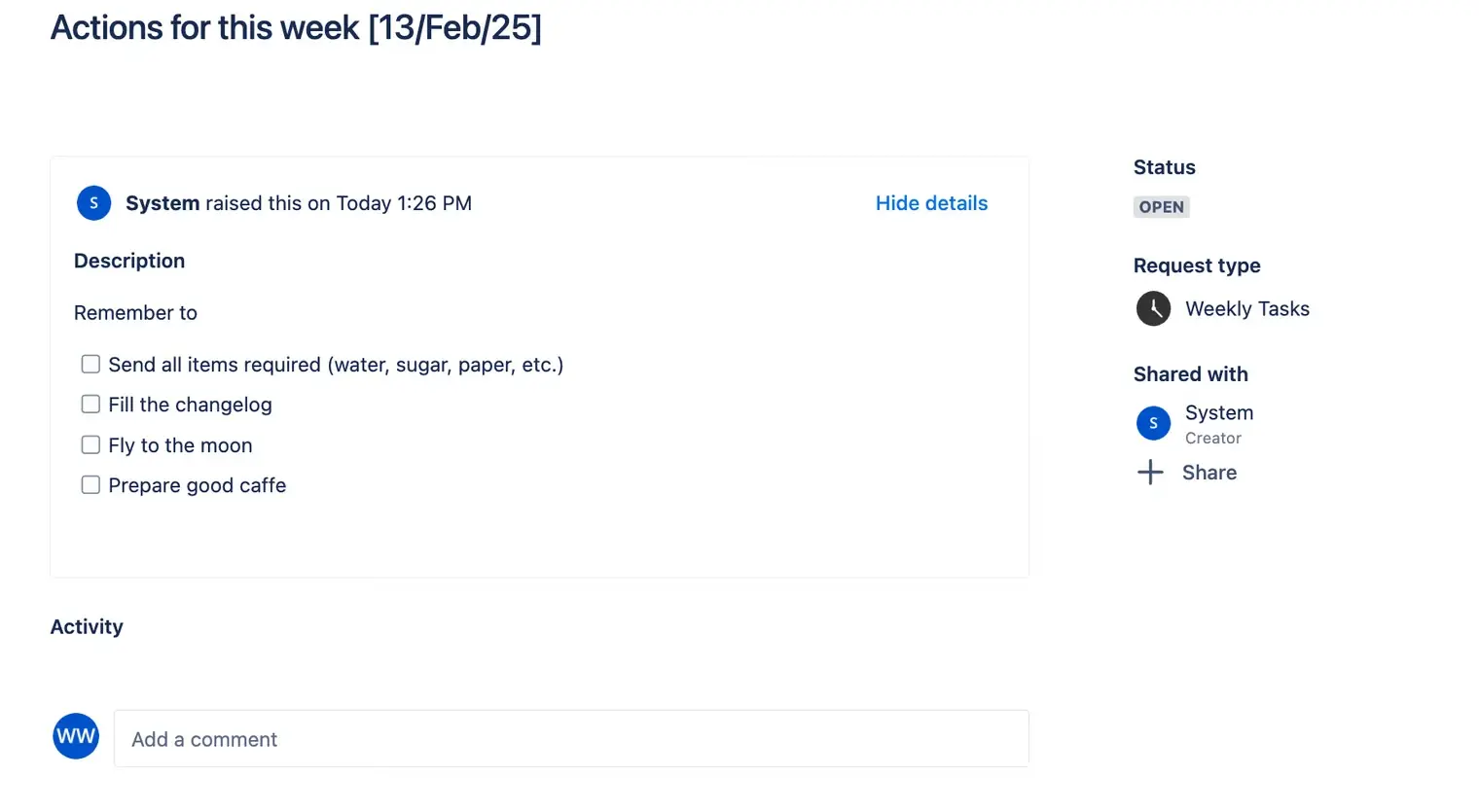Click the 'Remember to' description text
The width and height of the screenshot is (1479, 812).
pyautogui.click(x=135, y=313)
